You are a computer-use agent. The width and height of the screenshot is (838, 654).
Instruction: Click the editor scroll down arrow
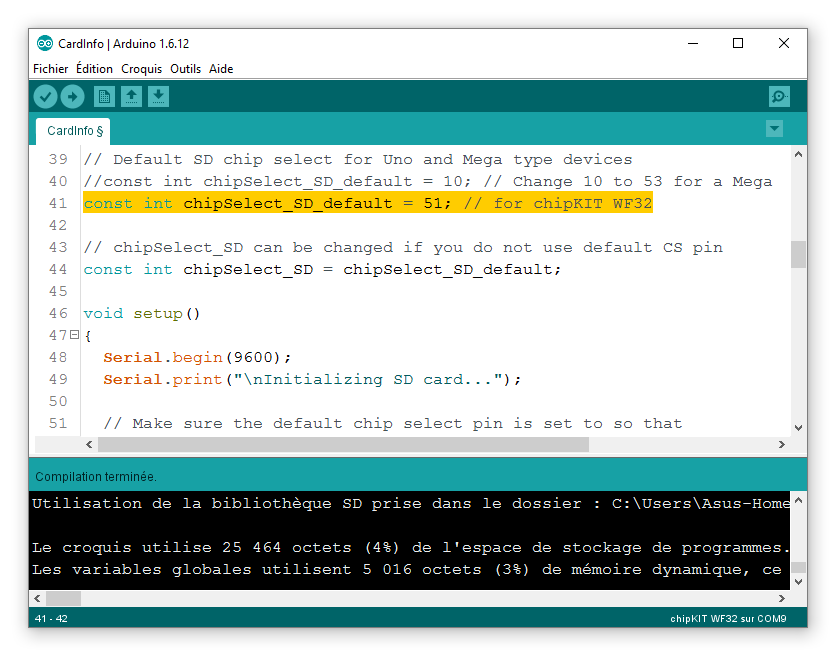(798, 427)
